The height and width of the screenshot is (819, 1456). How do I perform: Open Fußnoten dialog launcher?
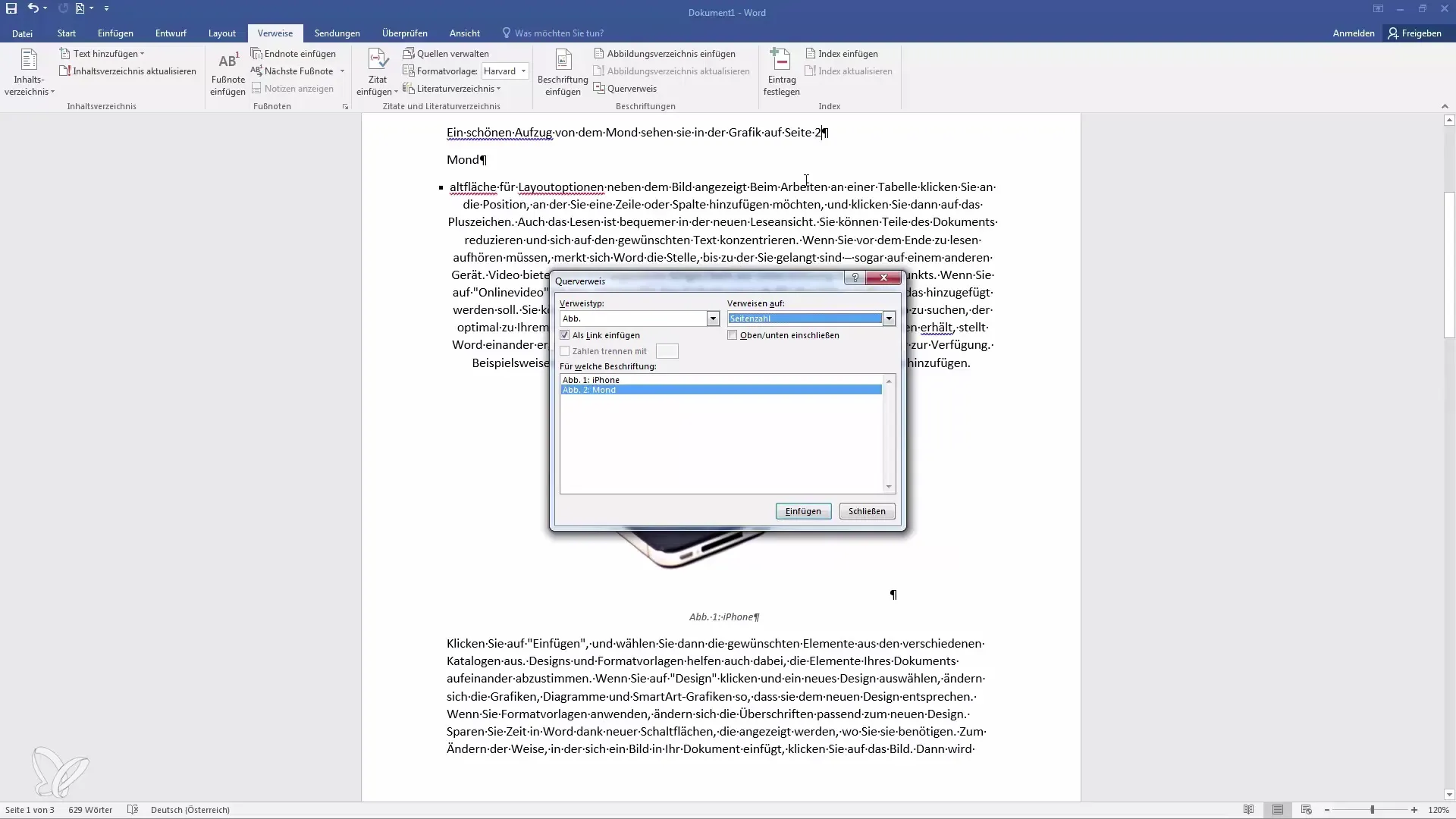(345, 107)
